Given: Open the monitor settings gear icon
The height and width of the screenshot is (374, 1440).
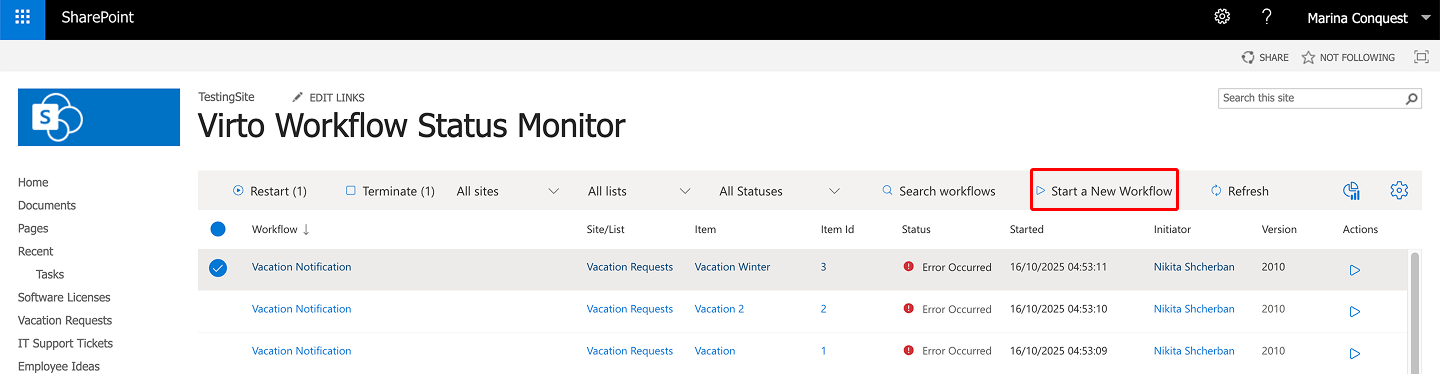Looking at the screenshot, I should [x=1399, y=190].
